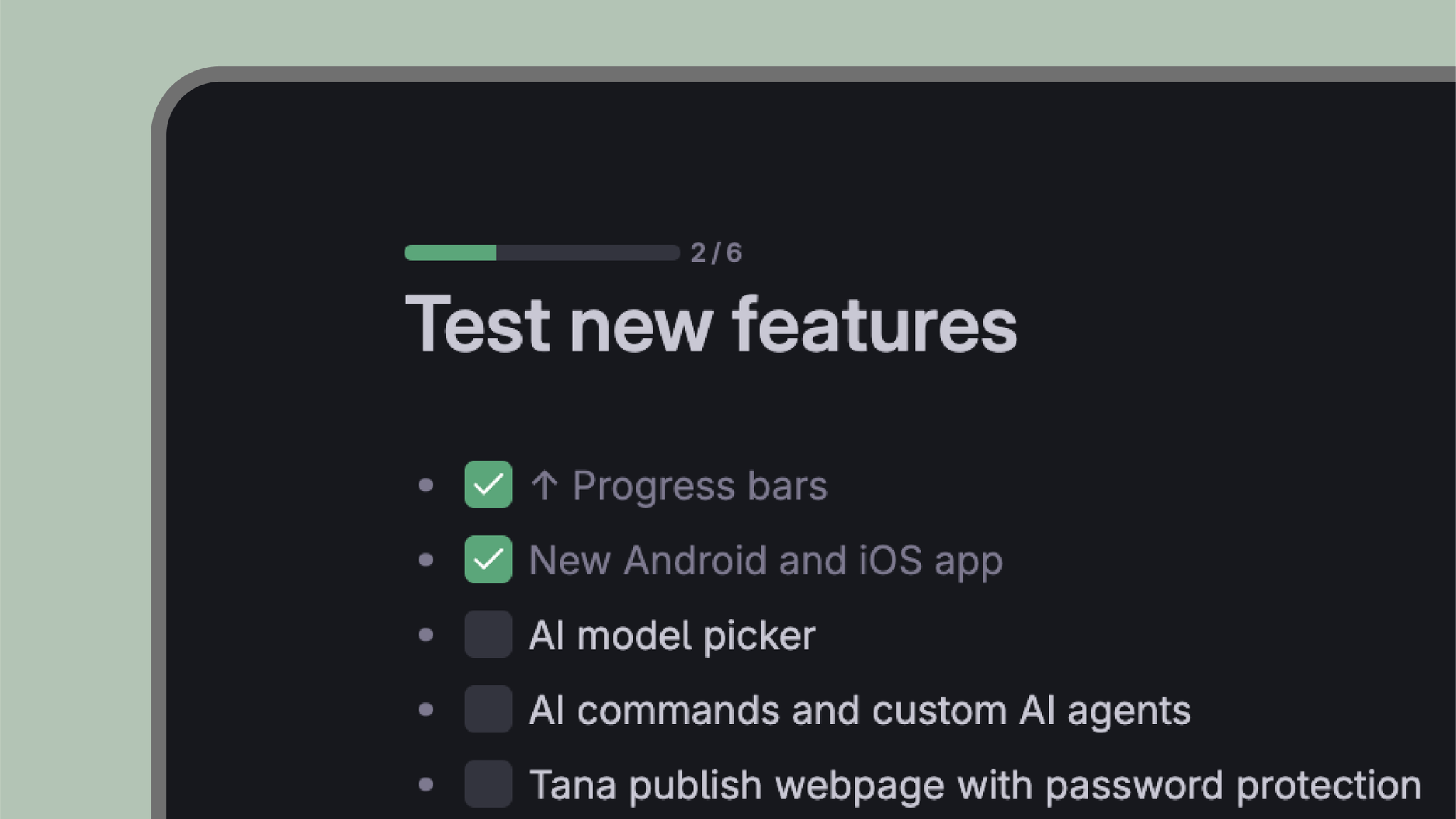Click the Test new features title
The width and height of the screenshot is (1456, 819).
pos(711,327)
